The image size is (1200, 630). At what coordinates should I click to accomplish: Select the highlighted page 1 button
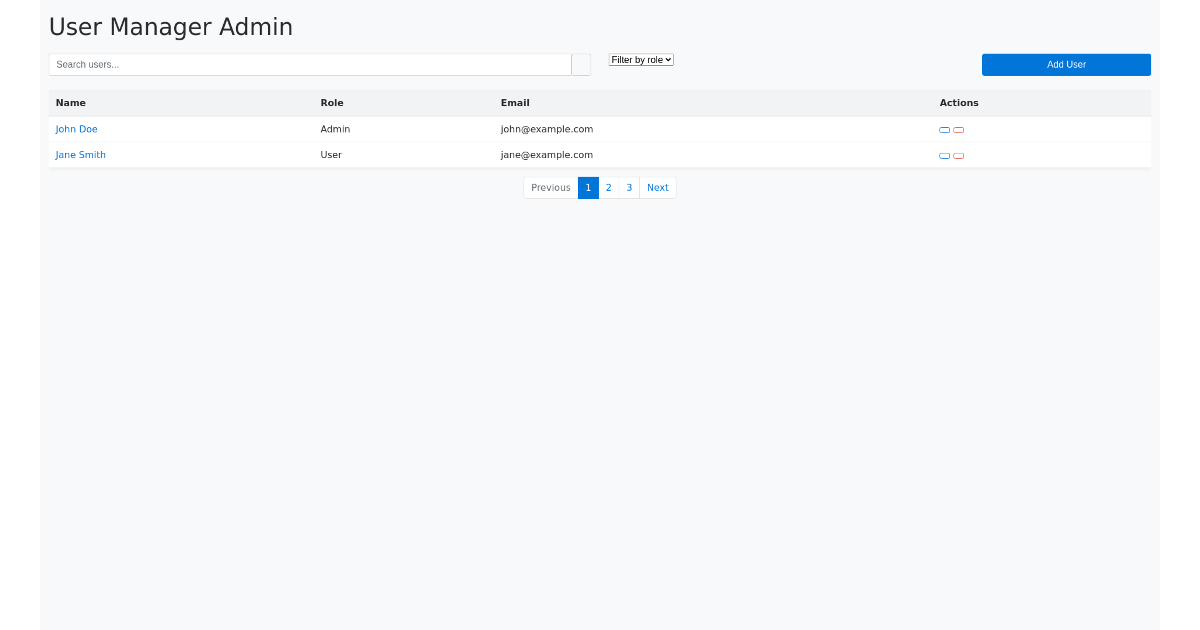pos(588,187)
